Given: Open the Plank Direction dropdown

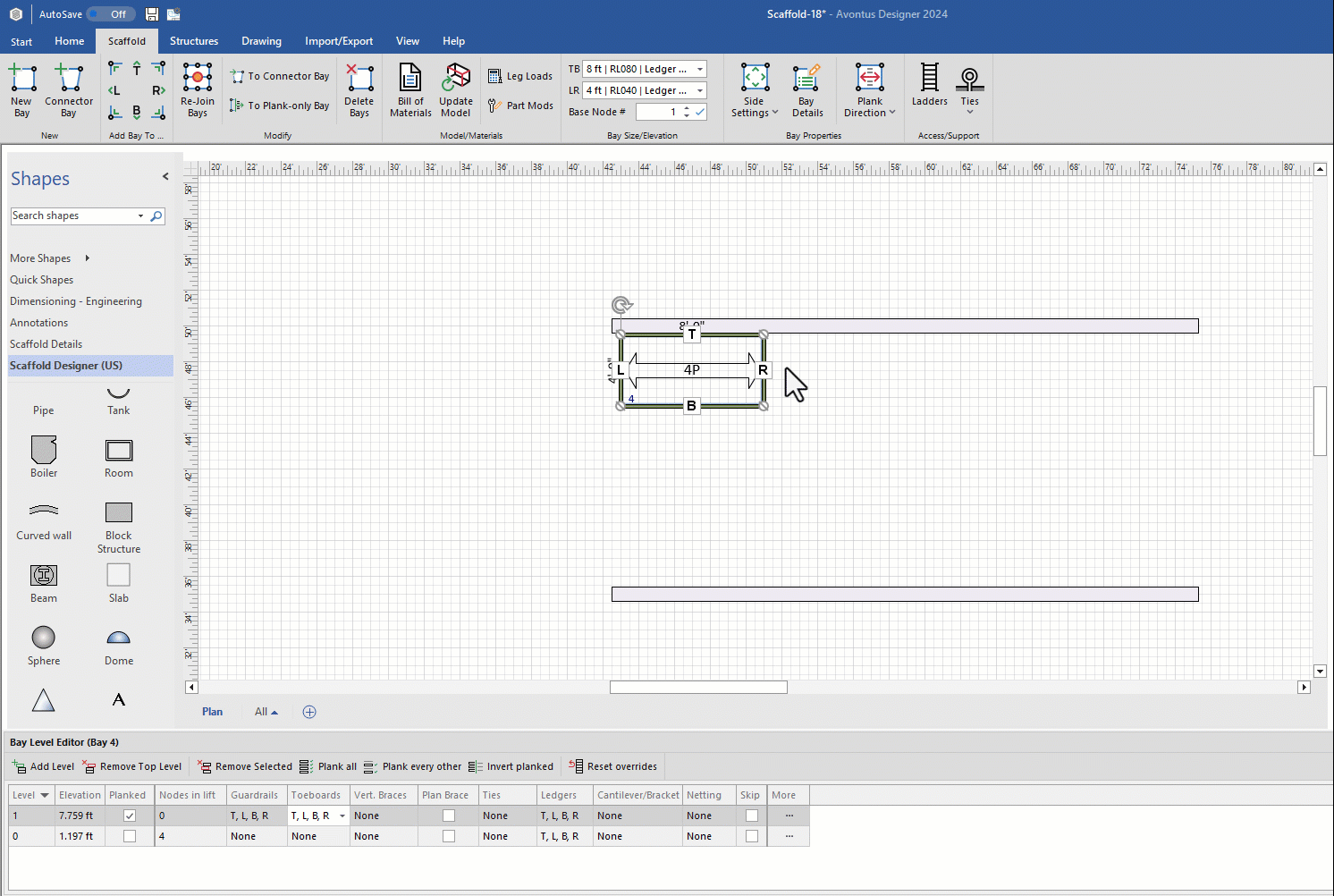Looking at the screenshot, I should point(869,89).
